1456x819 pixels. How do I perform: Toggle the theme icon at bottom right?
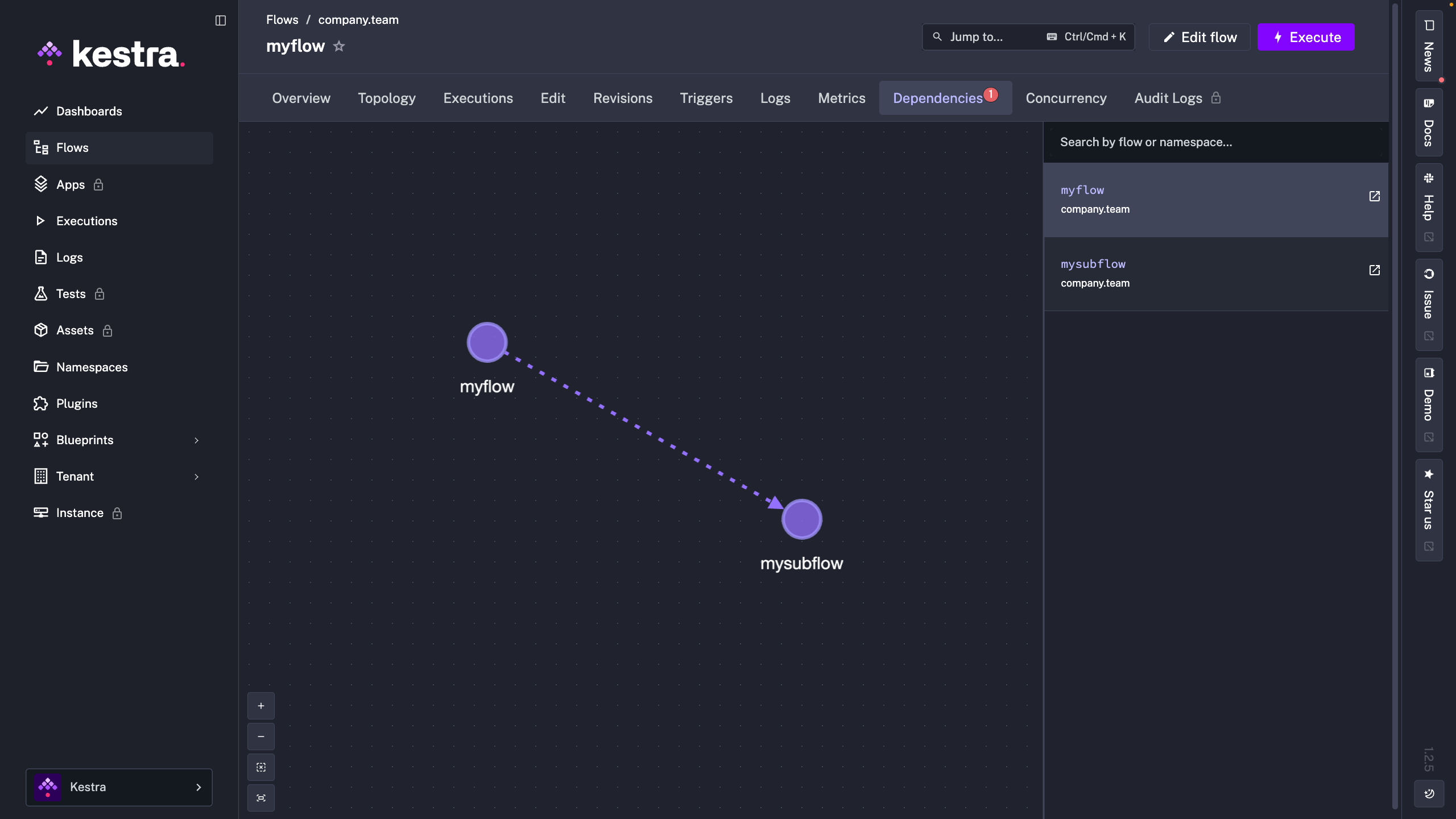1429,794
